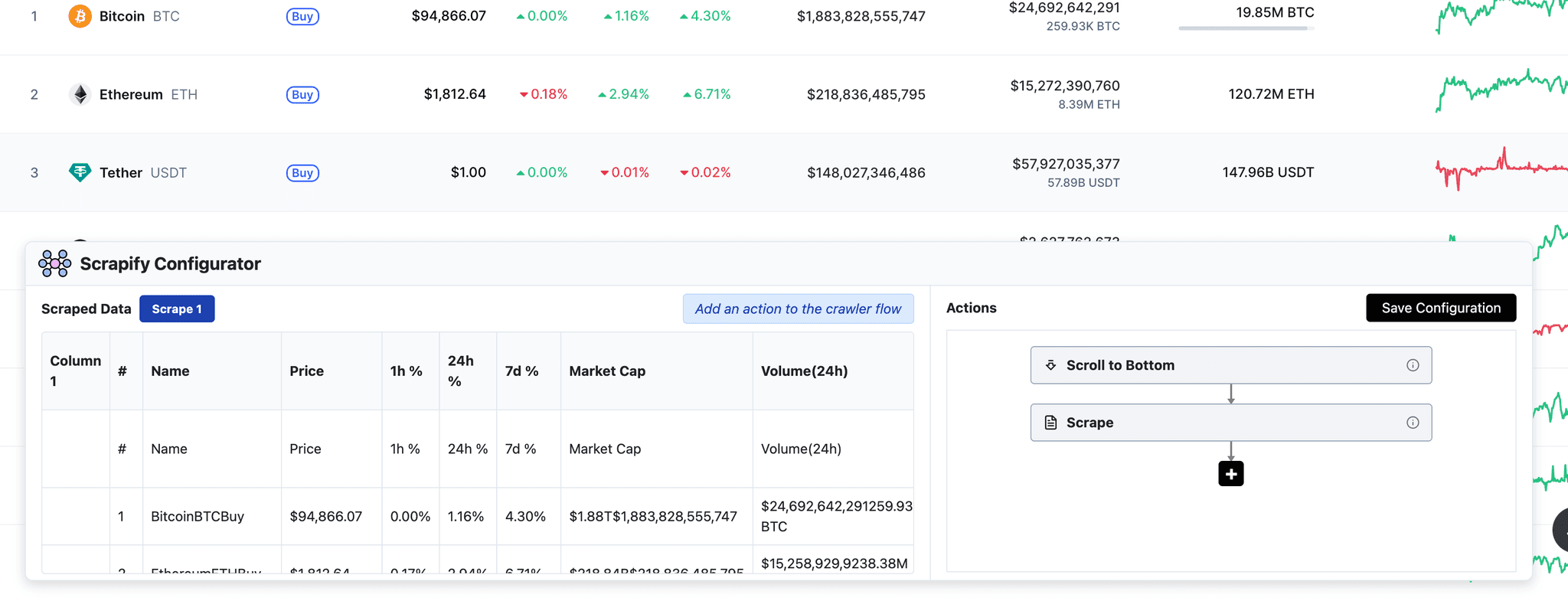
Task: Click the Volume(24h) column header
Action: click(x=833, y=371)
